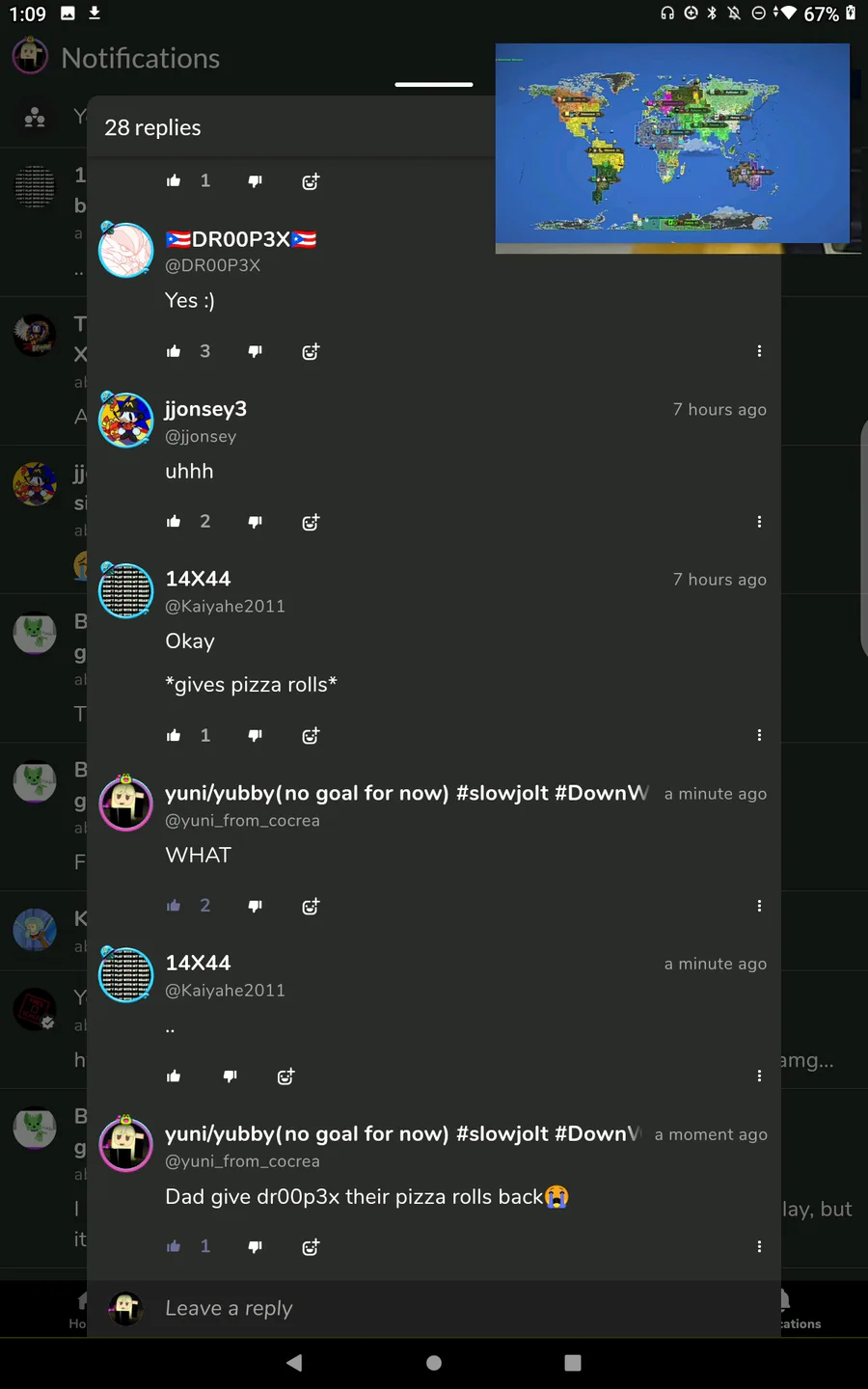This screenshot has height=1389, width=868.
Task: Open @yuni_from_cocrea profile link on "WHAT" reply
Action: 242,821
